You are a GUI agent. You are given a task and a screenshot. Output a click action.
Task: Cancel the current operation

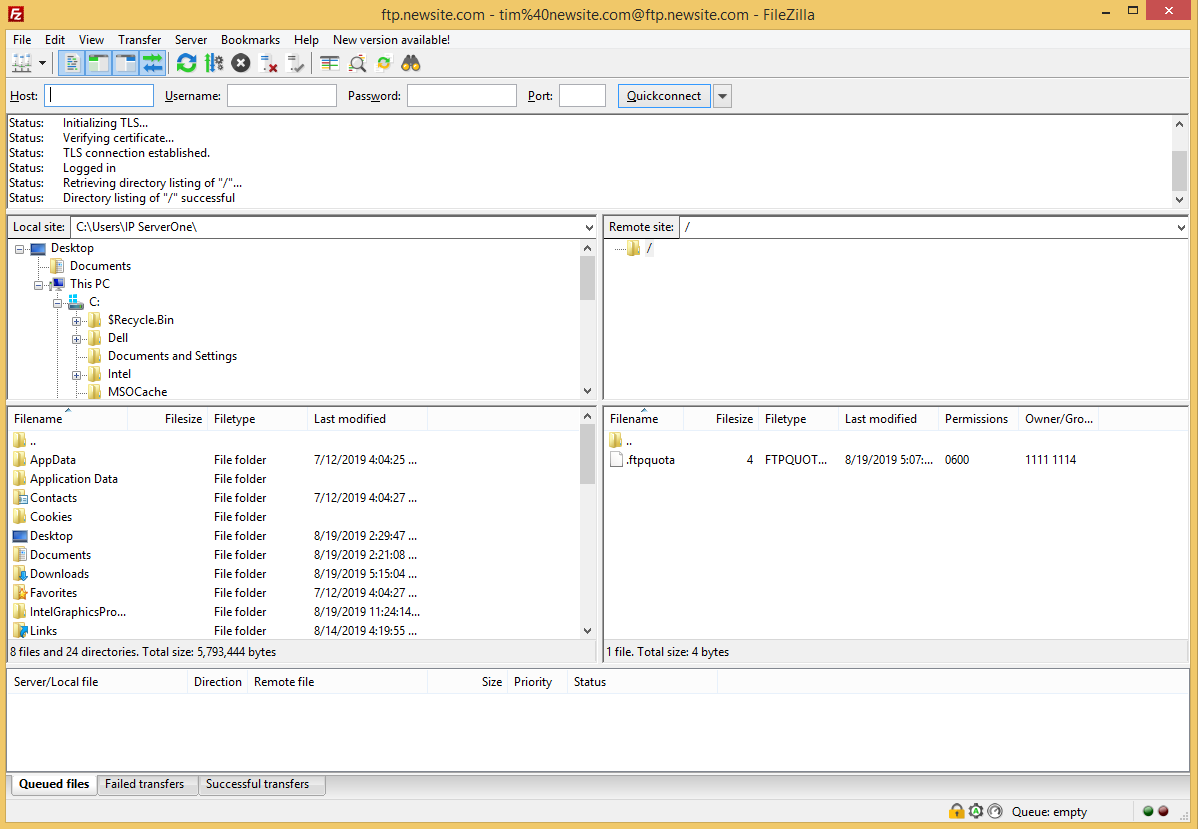tap(241, 63)
